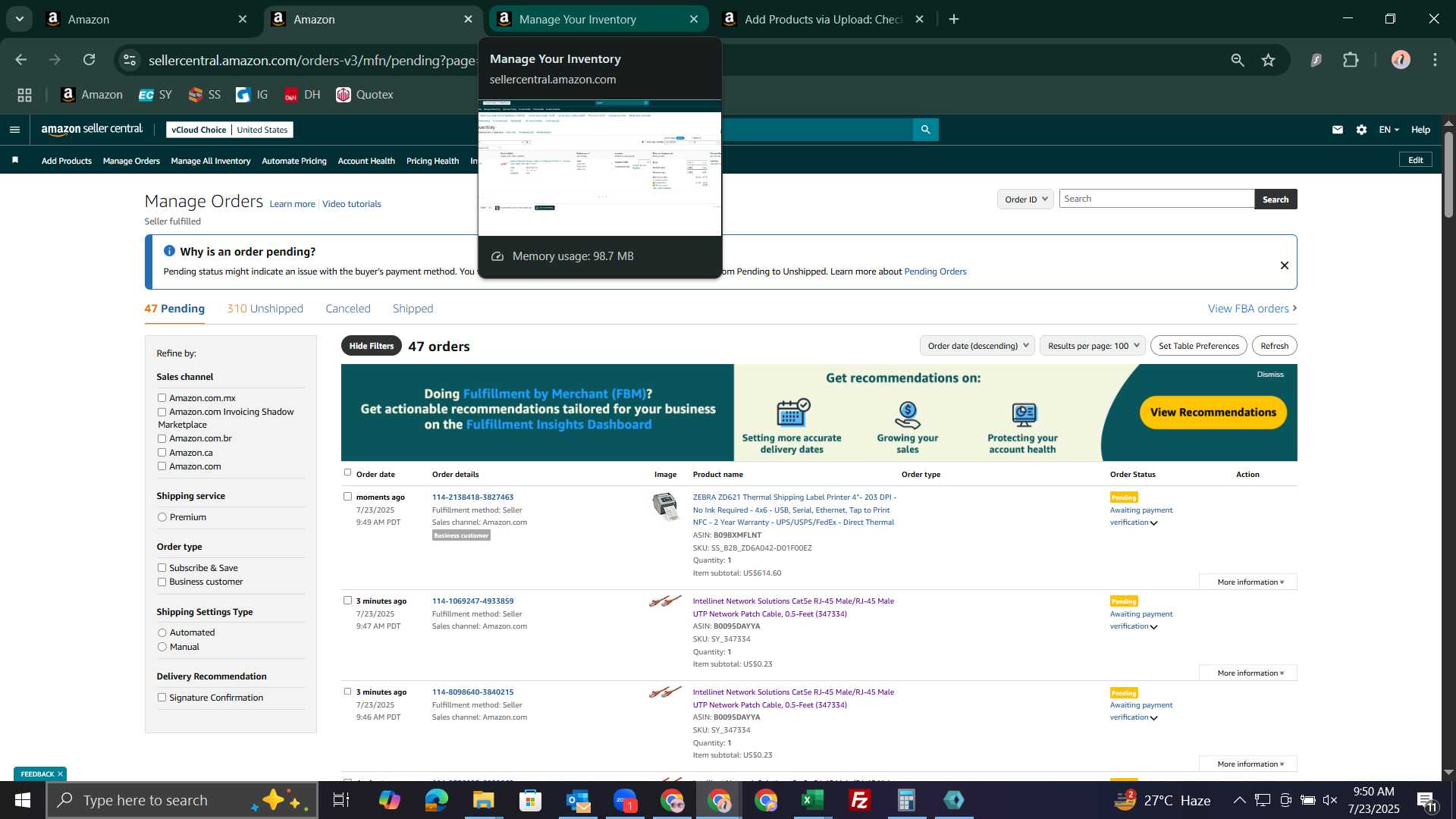Viewport: 1456px width, 819px height.
Task: Open the Seller Central hamburger menu
Action: pyautogui.click(x=14, y=130)
